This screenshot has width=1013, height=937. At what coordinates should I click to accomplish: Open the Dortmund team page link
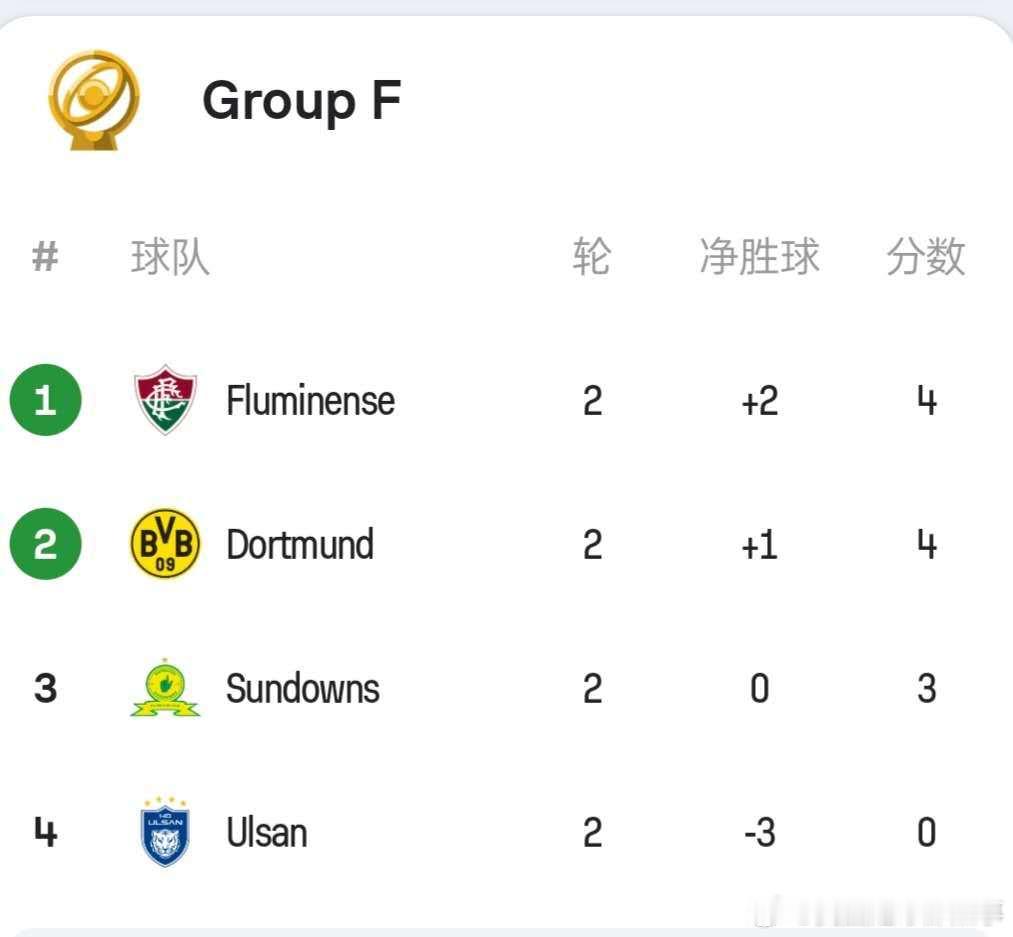(x=300, y=545)
